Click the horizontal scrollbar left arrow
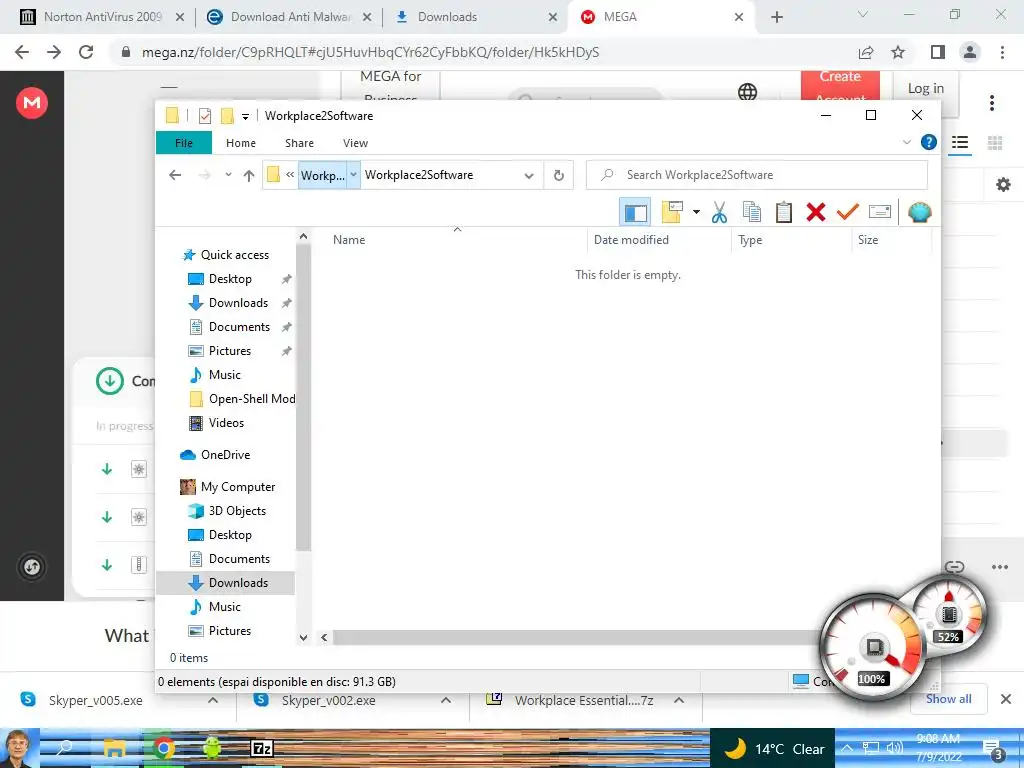 coord(324,637)
